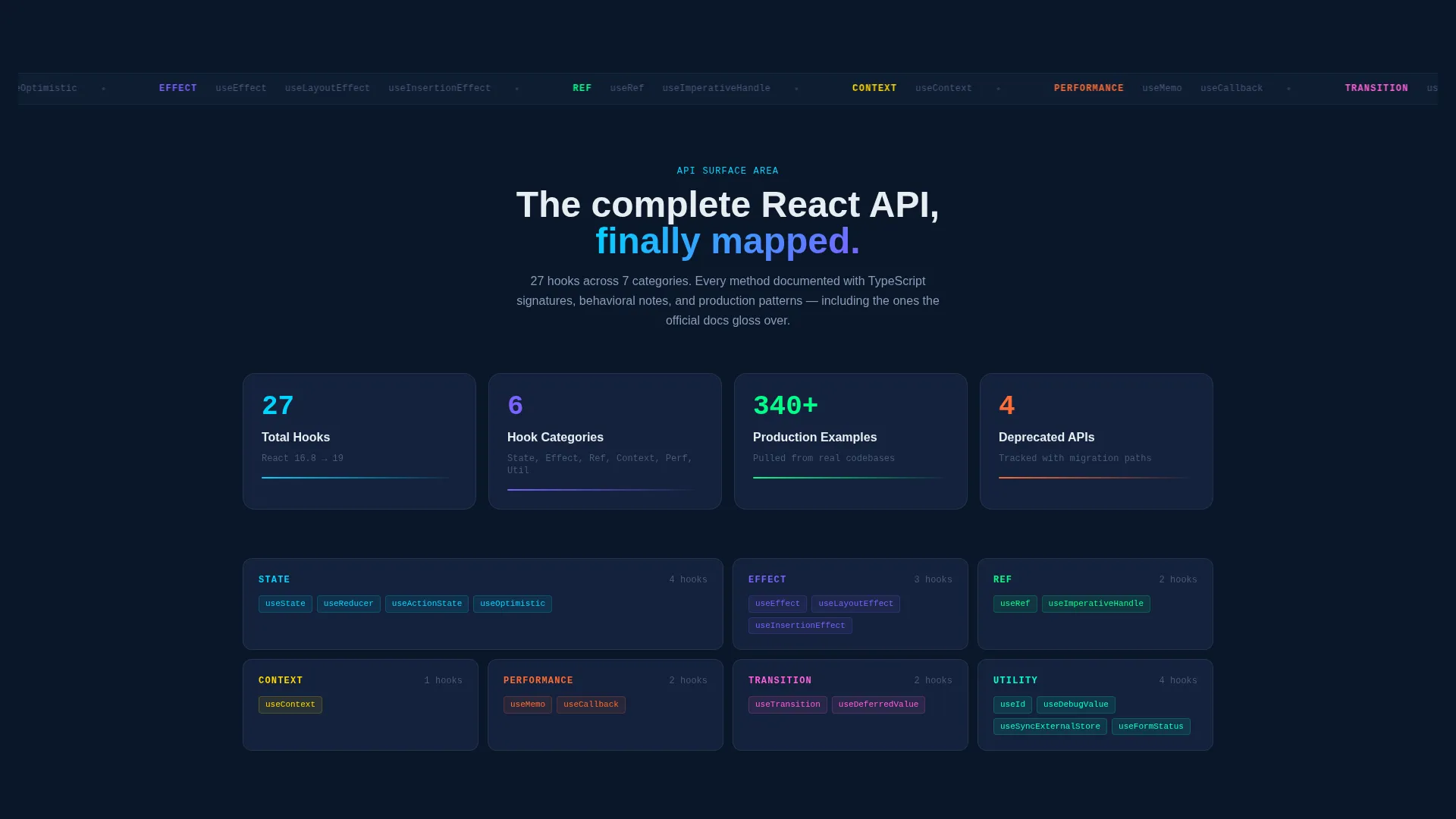
Task: Click useEffect in the top ticker
Action: [241, 88]
